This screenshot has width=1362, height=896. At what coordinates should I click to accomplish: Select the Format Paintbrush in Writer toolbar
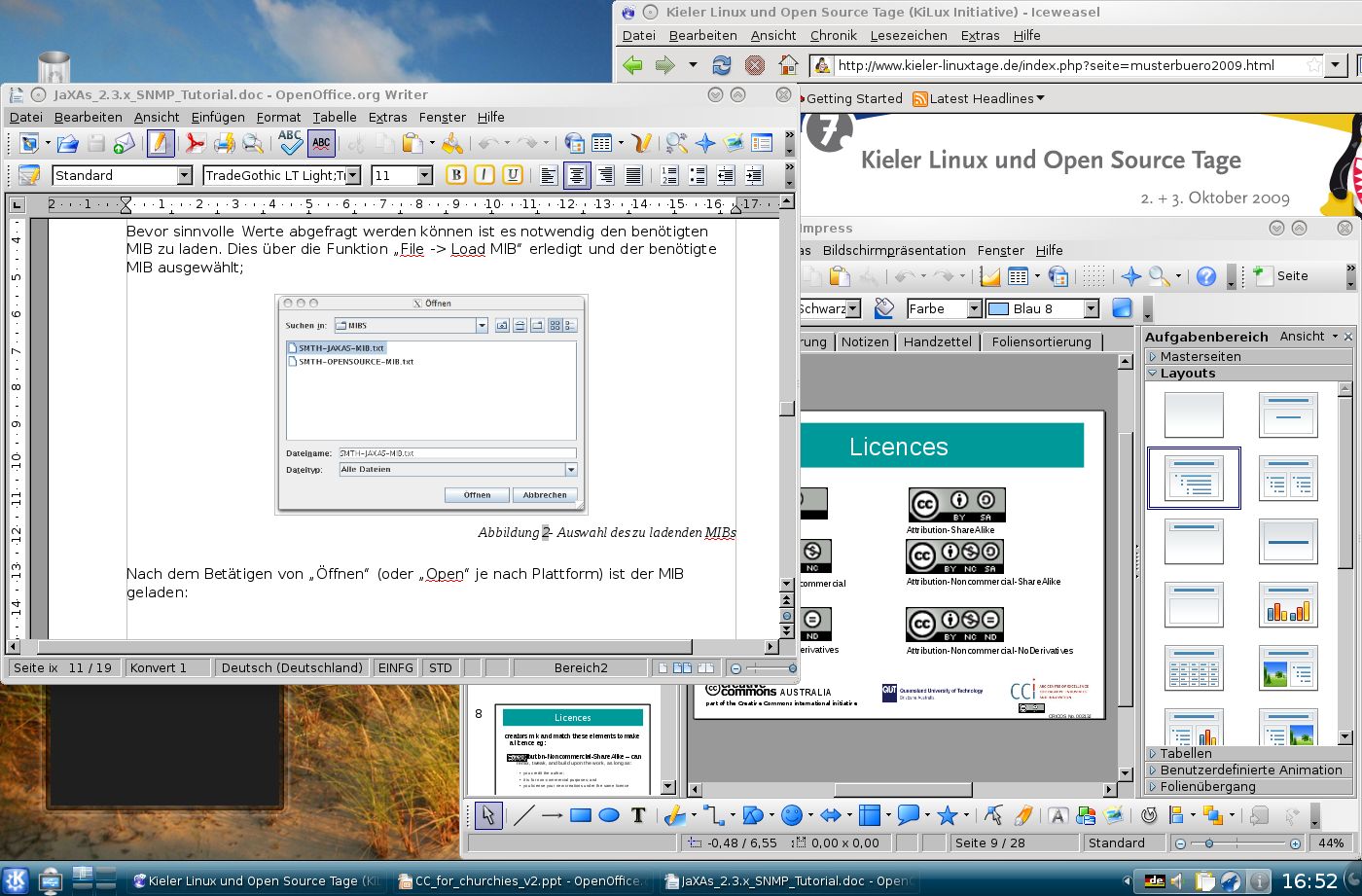click(x=452, y=144)
